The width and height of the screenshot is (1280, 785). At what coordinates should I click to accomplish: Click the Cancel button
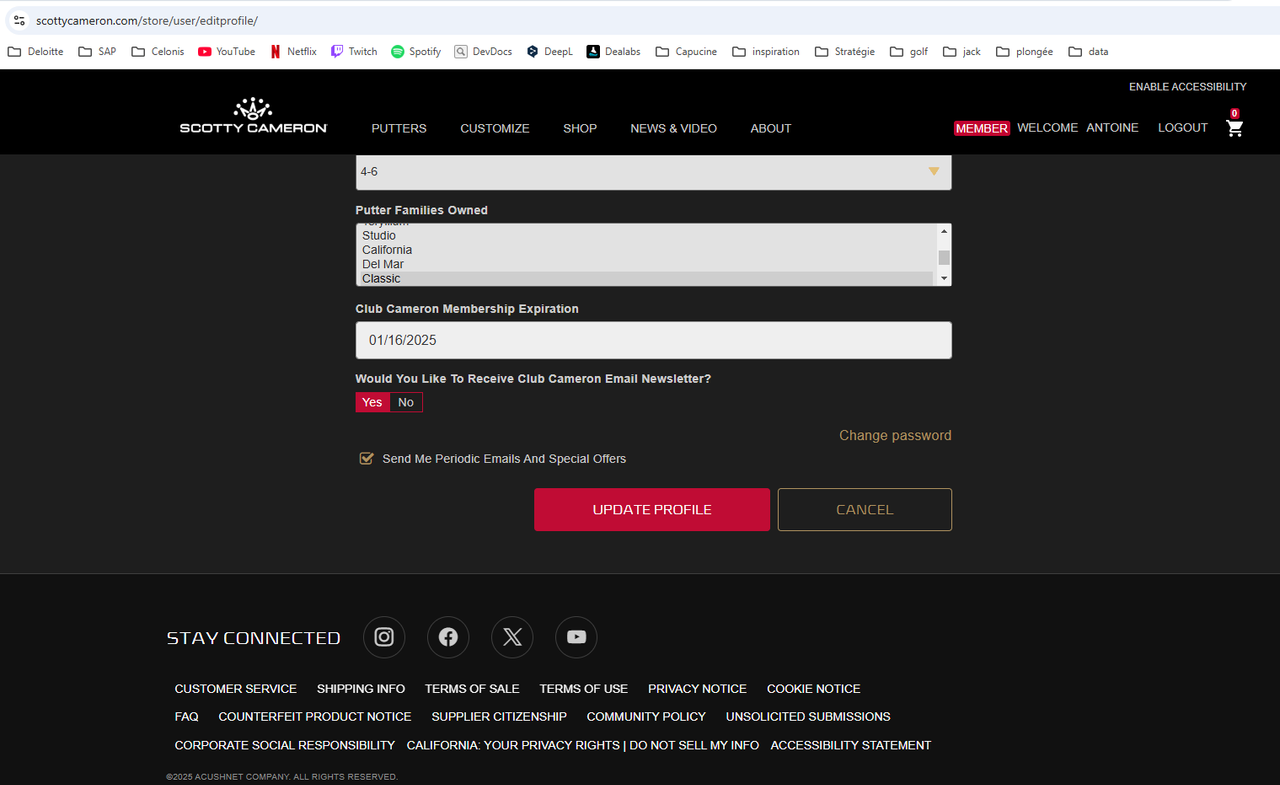click(x=865, y=510)
